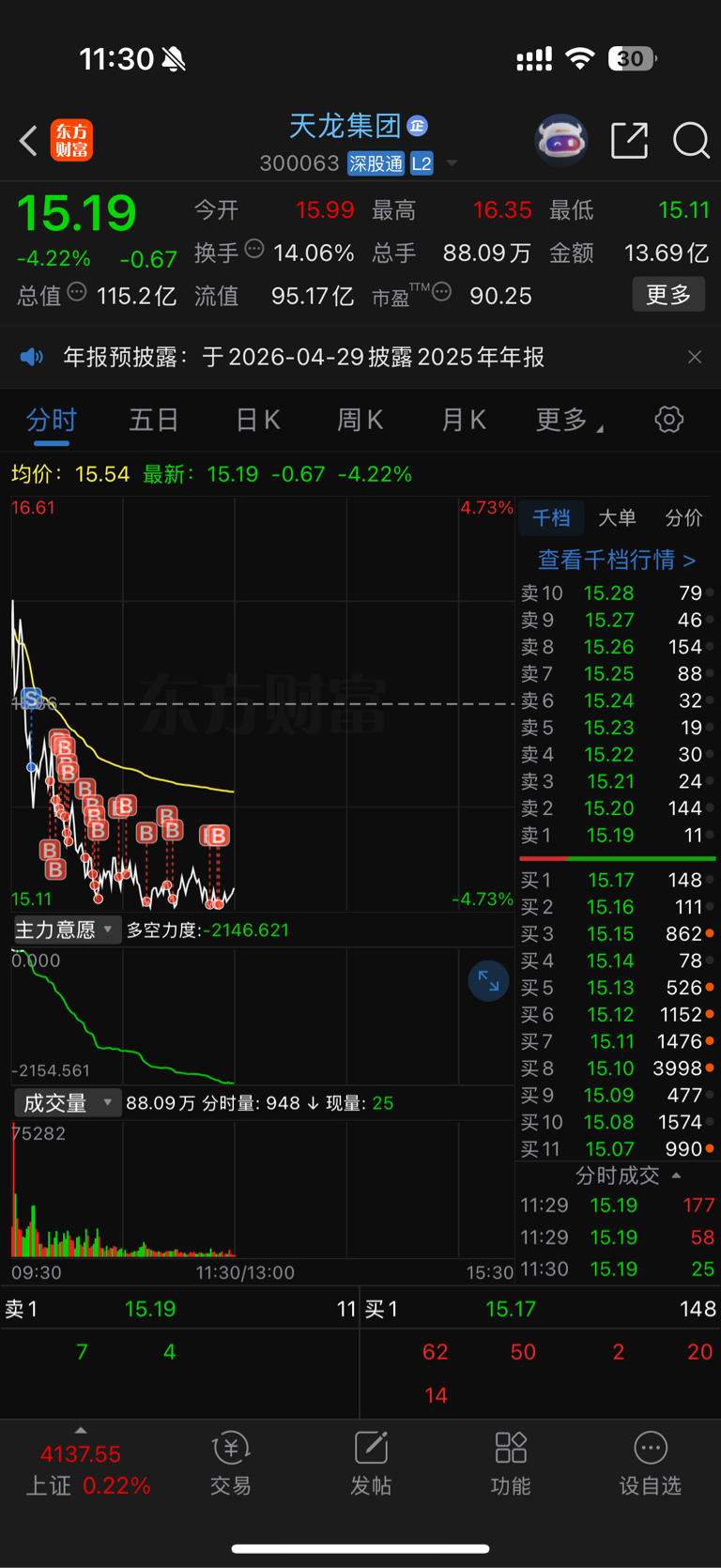Tap the 深股通 tag
This screenshot has width=721, height=1568.
click(x=376, y=163)
